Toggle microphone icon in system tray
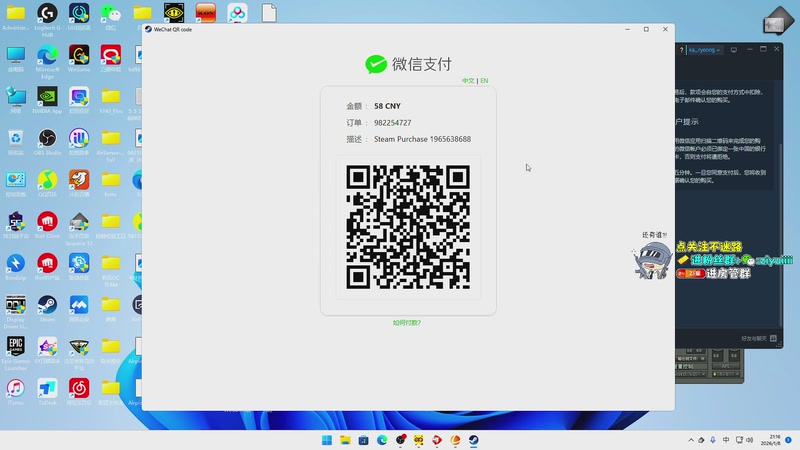 [x=713, y=440]
